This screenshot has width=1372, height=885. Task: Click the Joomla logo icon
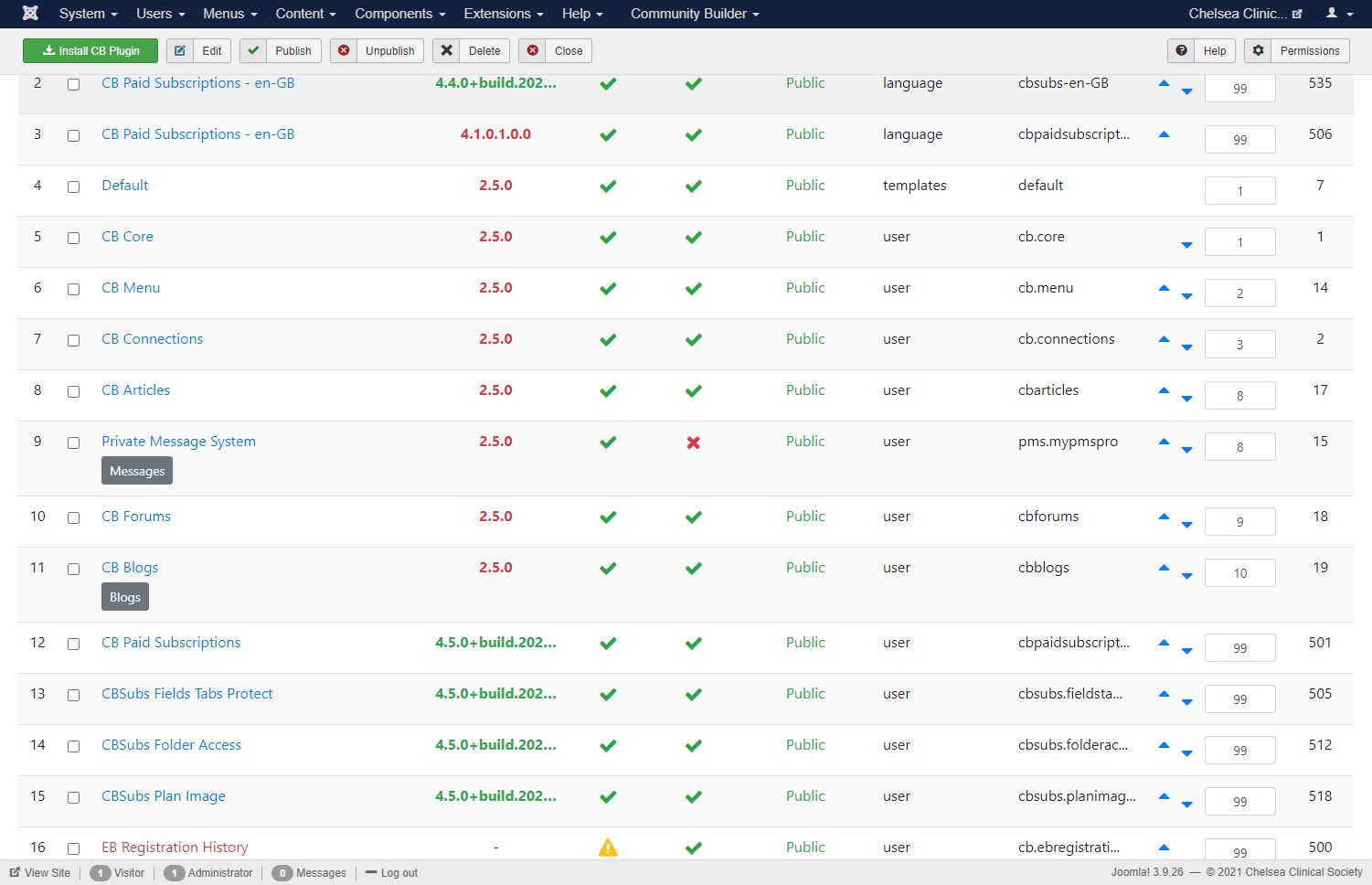click(30, 13)
